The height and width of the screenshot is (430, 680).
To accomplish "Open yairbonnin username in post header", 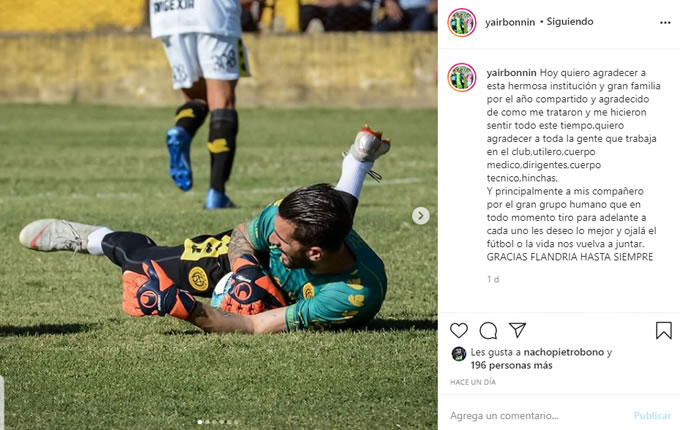I will (510, 22).
